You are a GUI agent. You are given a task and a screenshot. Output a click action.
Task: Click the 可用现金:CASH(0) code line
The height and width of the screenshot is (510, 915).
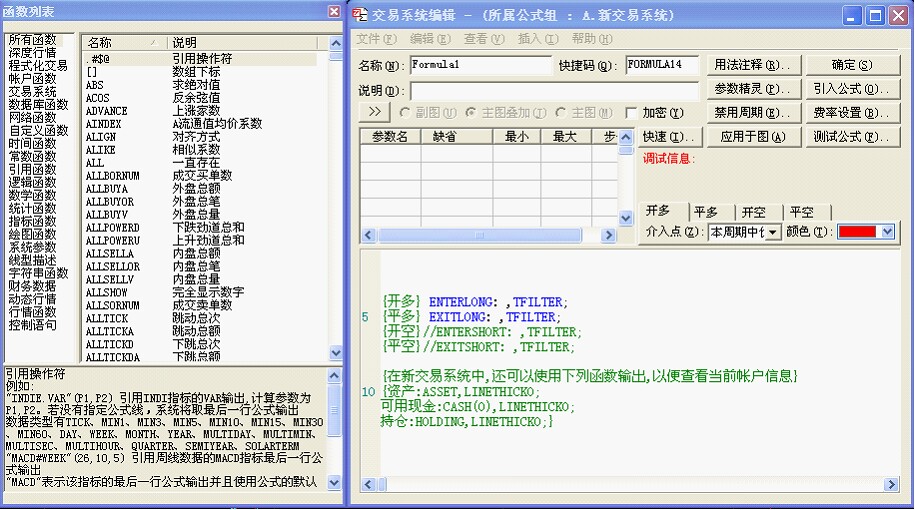478,406
